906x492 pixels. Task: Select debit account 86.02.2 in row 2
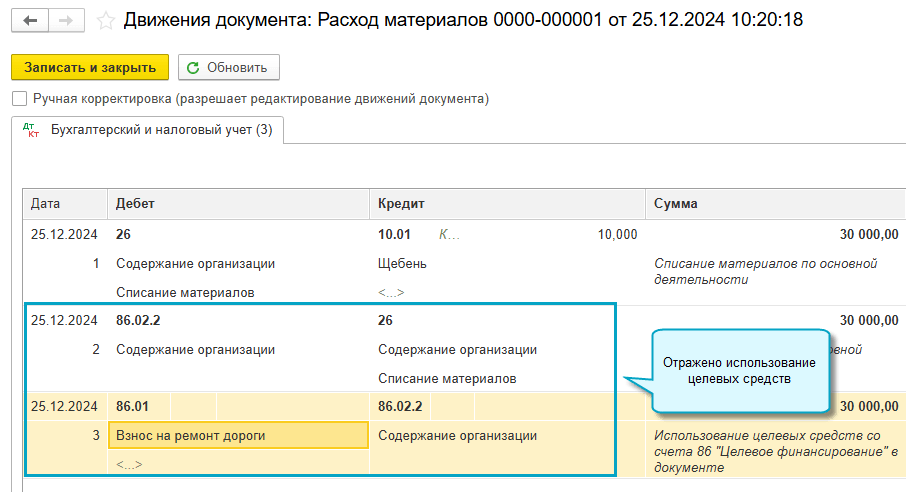click(138, 321)
